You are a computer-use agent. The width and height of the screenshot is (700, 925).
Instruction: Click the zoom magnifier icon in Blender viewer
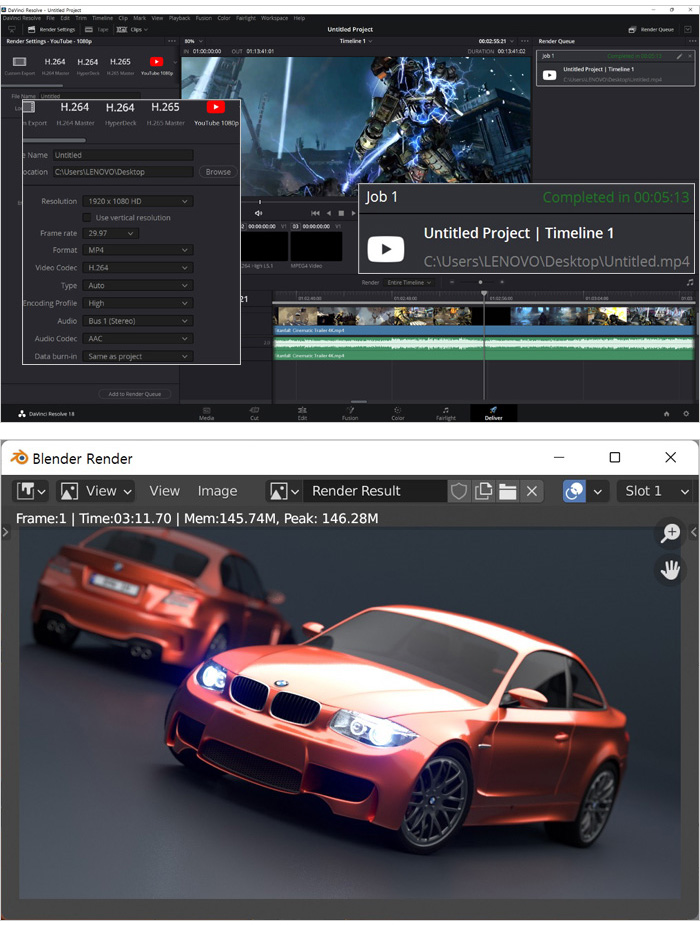coord(670,533)
